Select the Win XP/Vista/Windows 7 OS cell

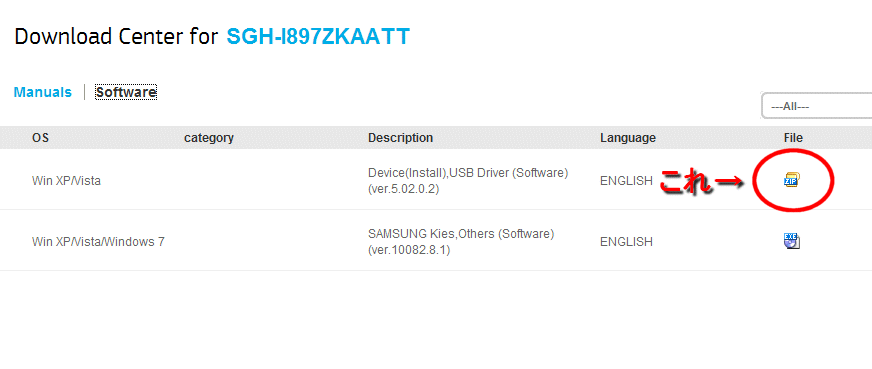point(98,242)
